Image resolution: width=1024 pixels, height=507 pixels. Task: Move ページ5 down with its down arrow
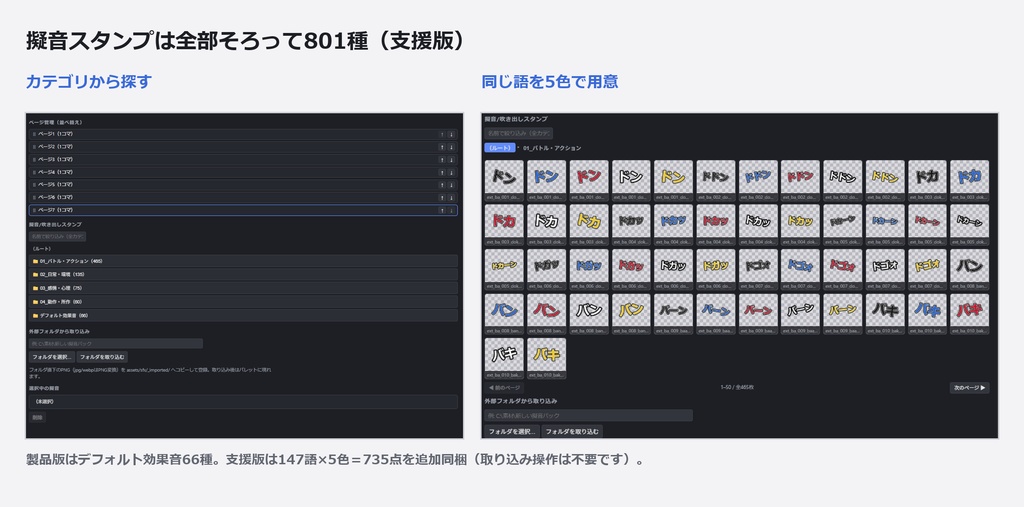click(451, 185)
